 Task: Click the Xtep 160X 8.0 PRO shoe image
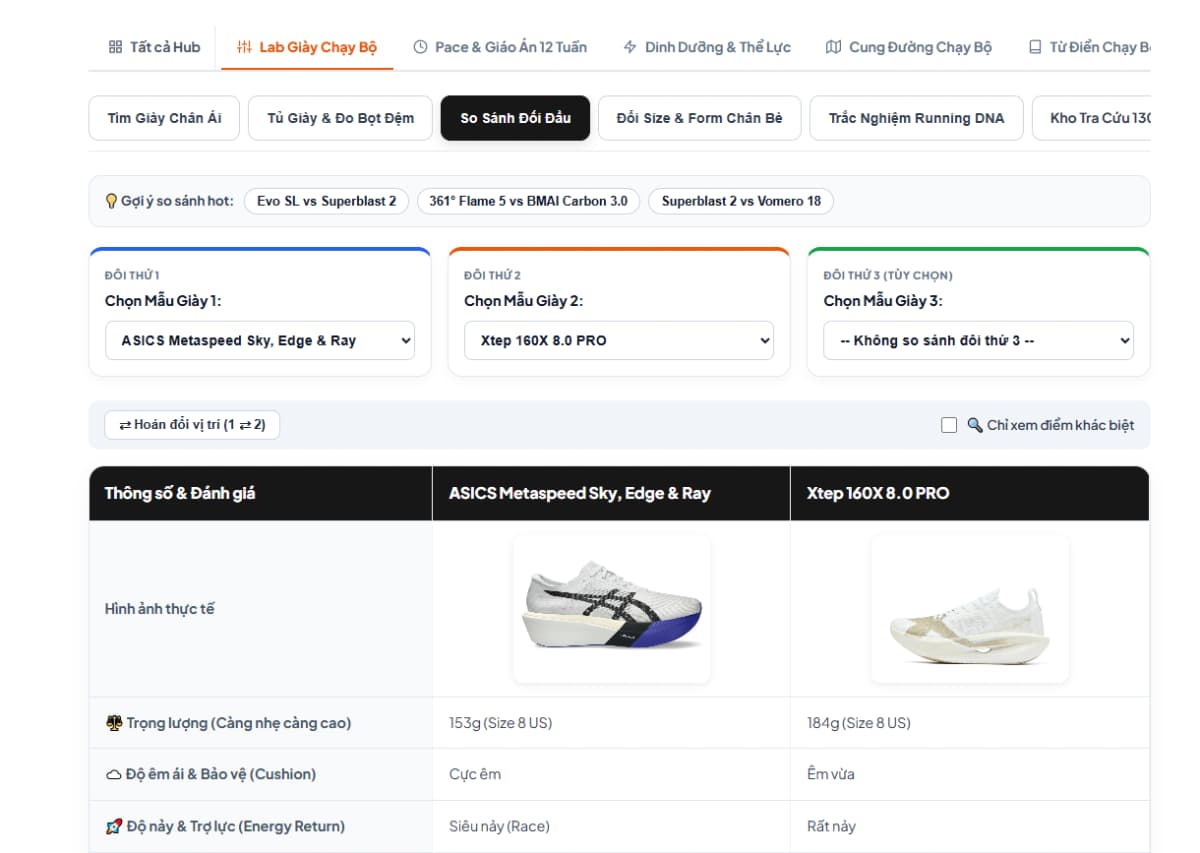pyautogui.click(x=970, y=609)
